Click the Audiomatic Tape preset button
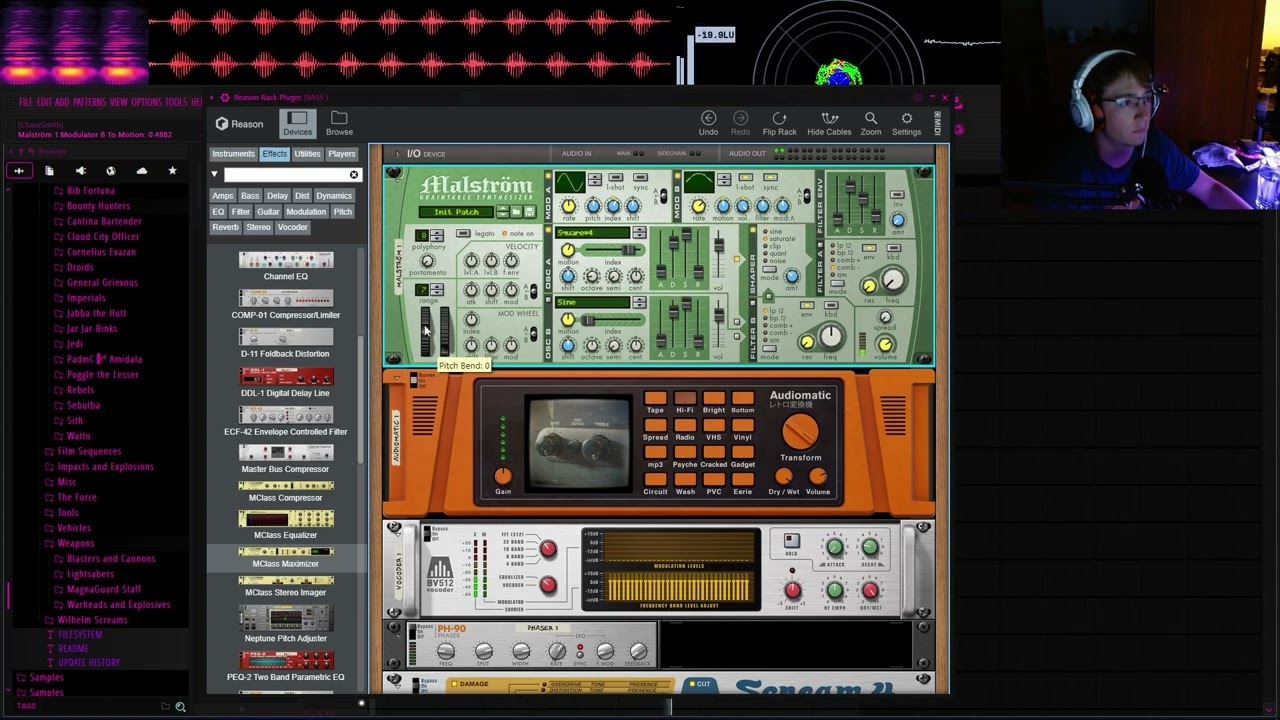 [655, 400]
